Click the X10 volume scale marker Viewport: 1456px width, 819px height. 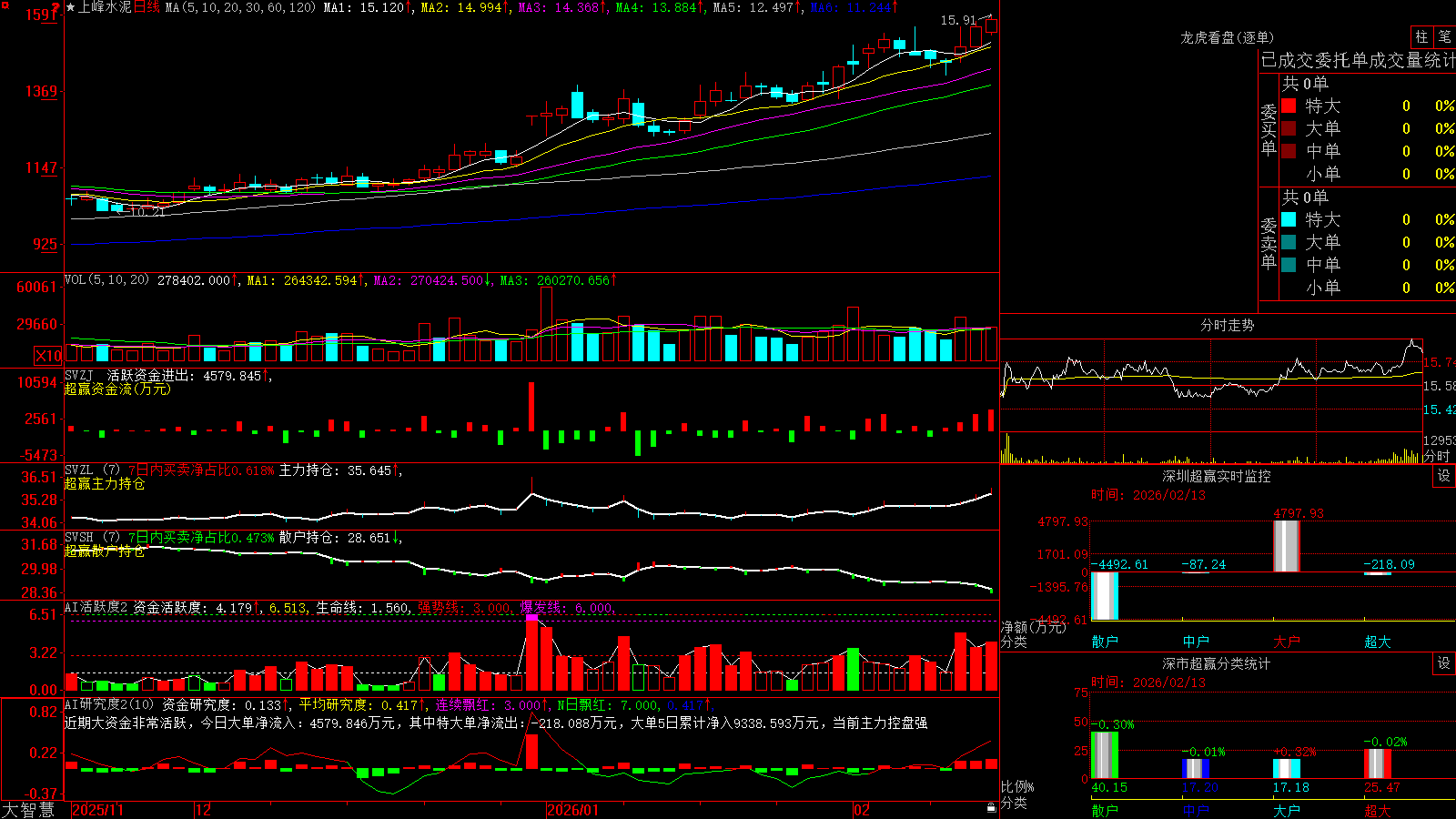48,356
